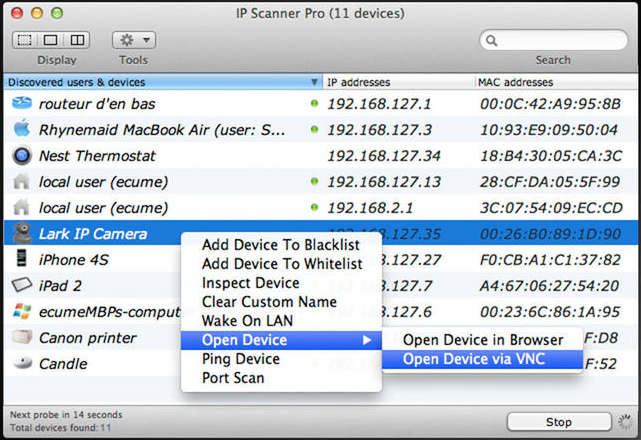This screenshot has height=440, width=641.
Task: Choose Wake On LAN
Action: tap(281, 321)
